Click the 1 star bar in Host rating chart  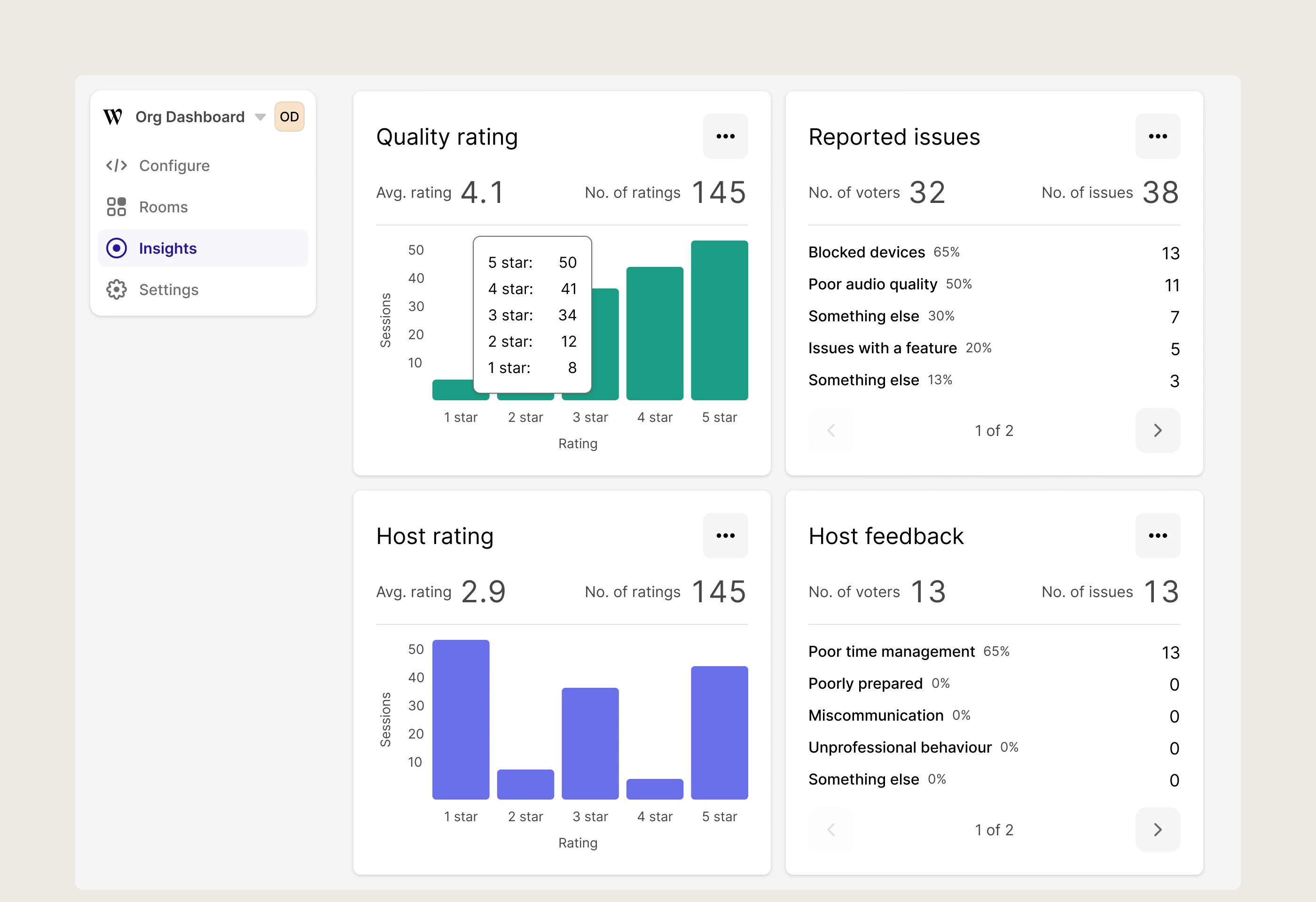coord(461,719)
